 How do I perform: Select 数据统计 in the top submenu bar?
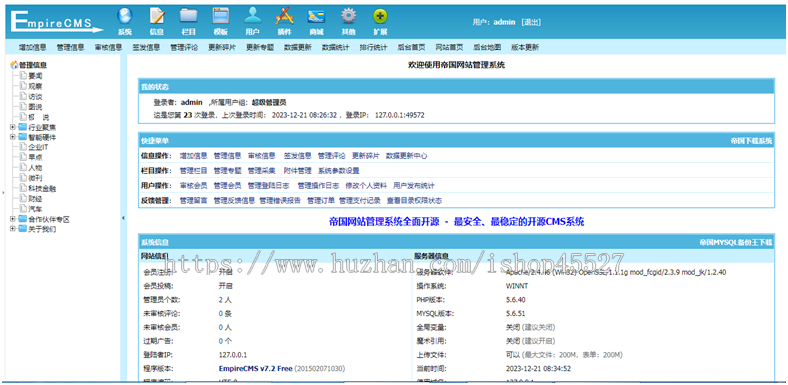[336, 48]
